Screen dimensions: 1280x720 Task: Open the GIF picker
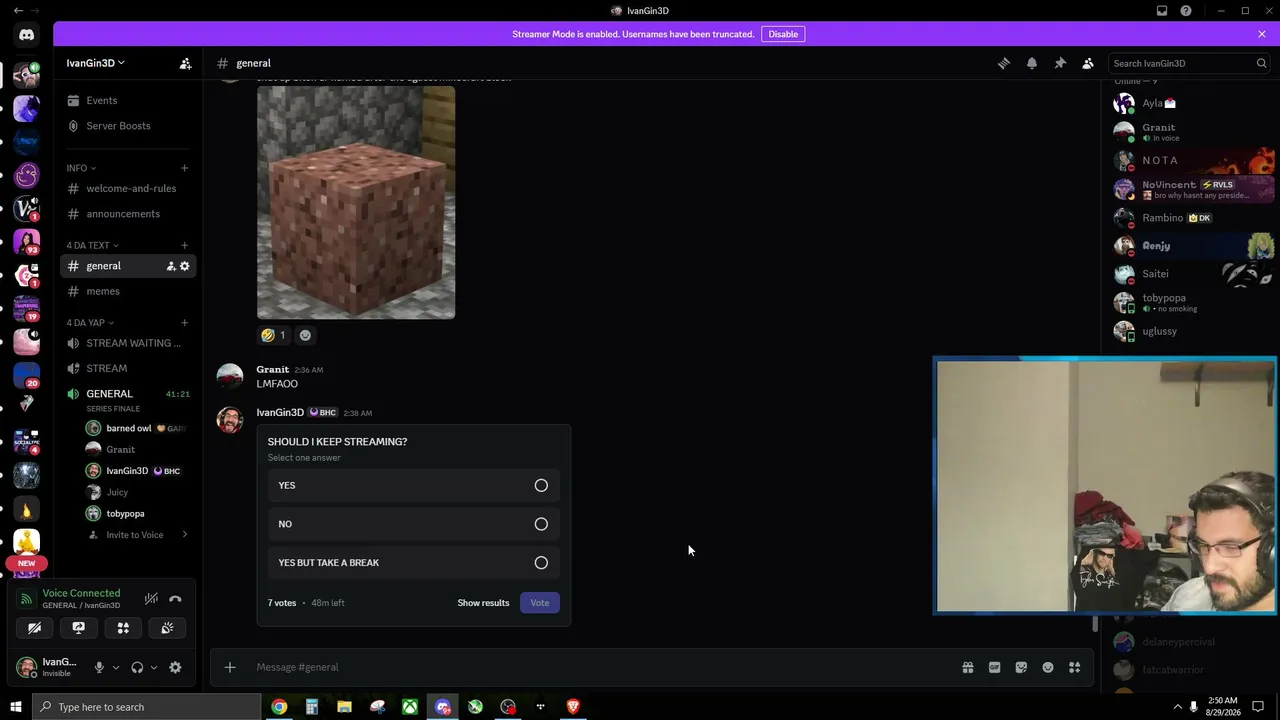point(995,667)
